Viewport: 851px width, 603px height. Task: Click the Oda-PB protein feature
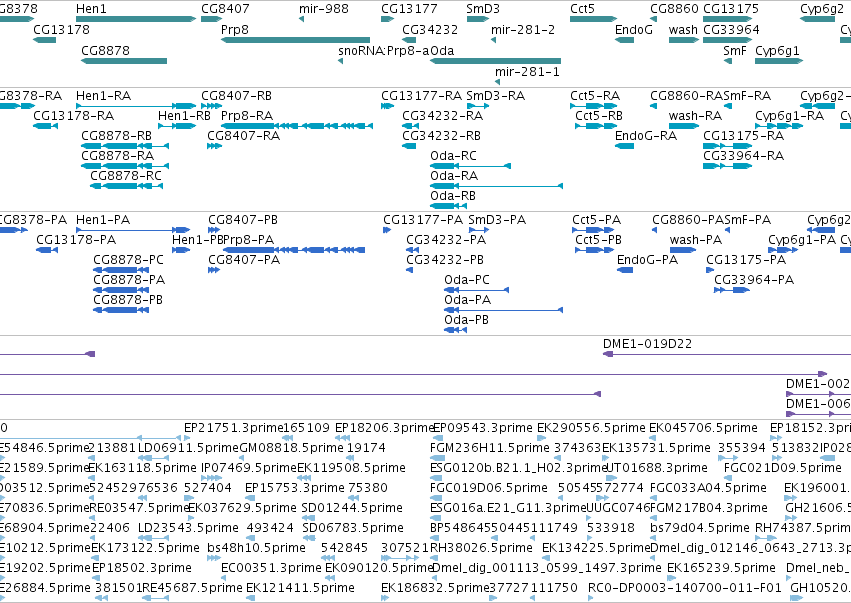pyautogui.click(x=455, y=331)
